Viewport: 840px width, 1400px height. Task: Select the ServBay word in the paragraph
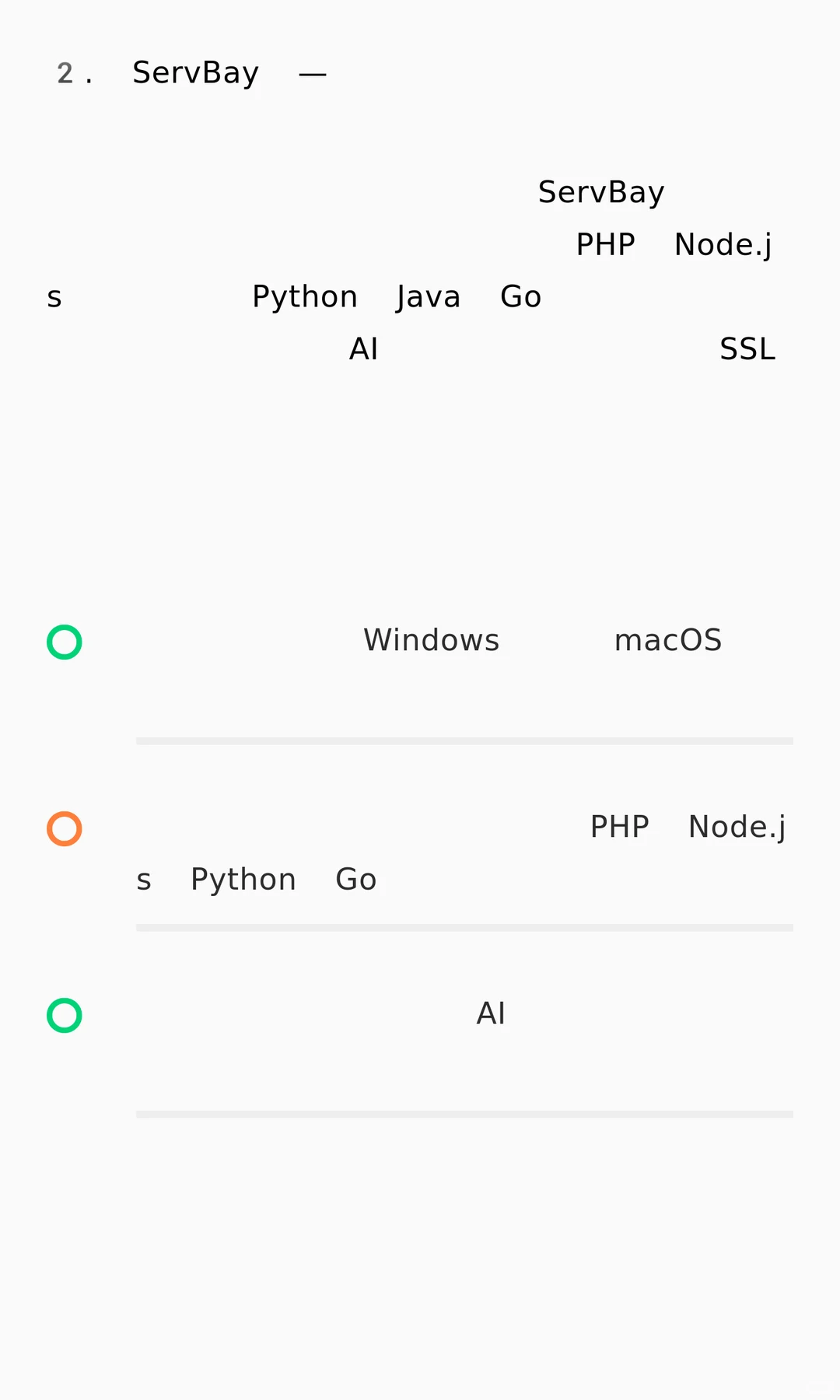[x=601, y=193]
